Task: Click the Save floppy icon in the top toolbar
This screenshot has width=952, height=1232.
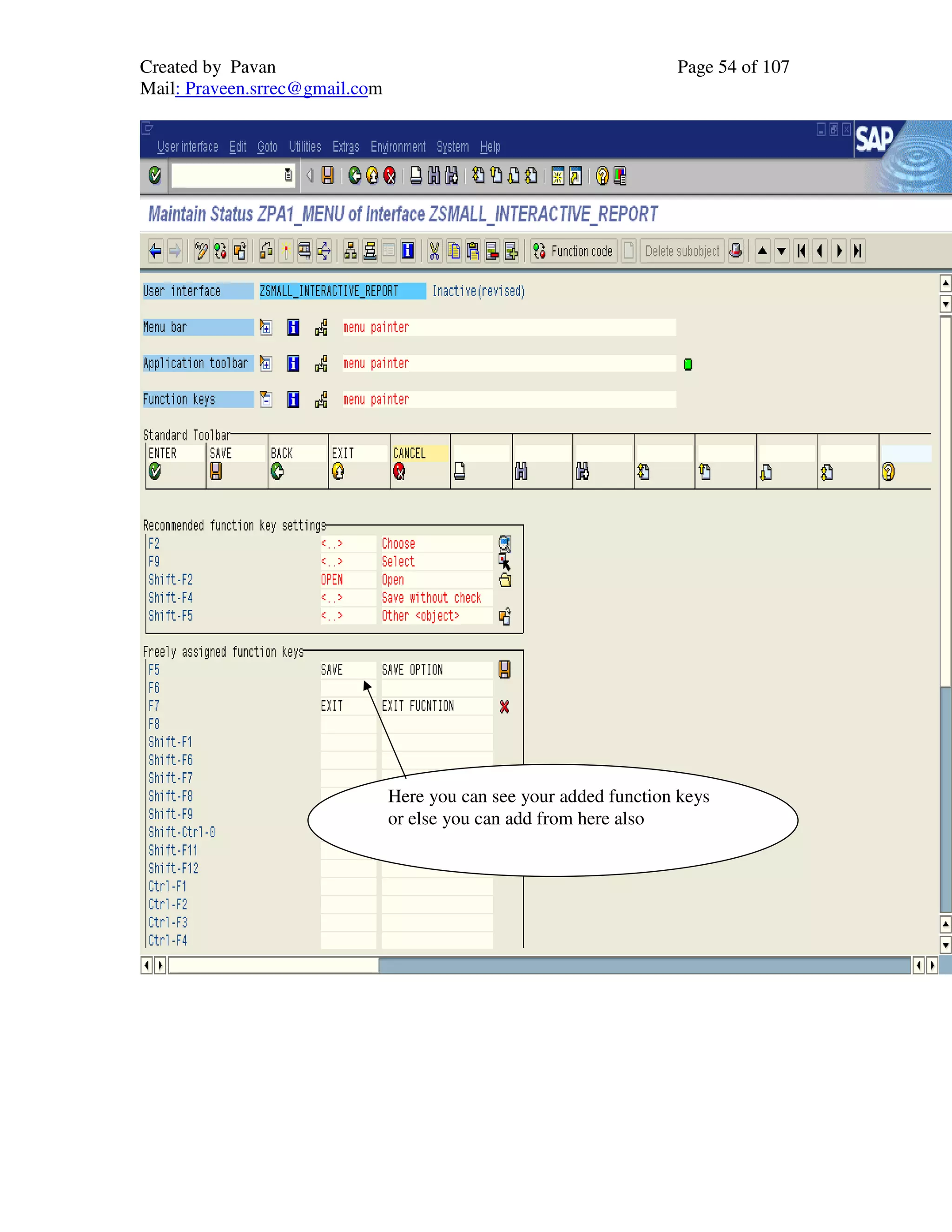Action: coord(328,175)
